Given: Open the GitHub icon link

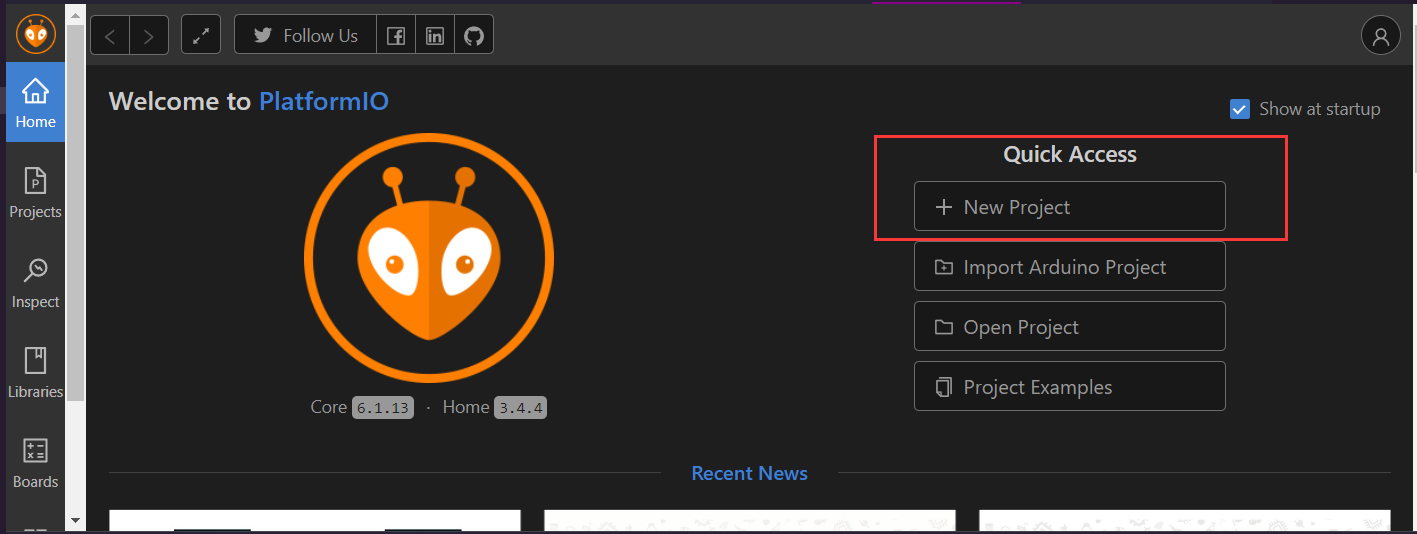Looking at the screenshot, I should click(x=474, y=36).
